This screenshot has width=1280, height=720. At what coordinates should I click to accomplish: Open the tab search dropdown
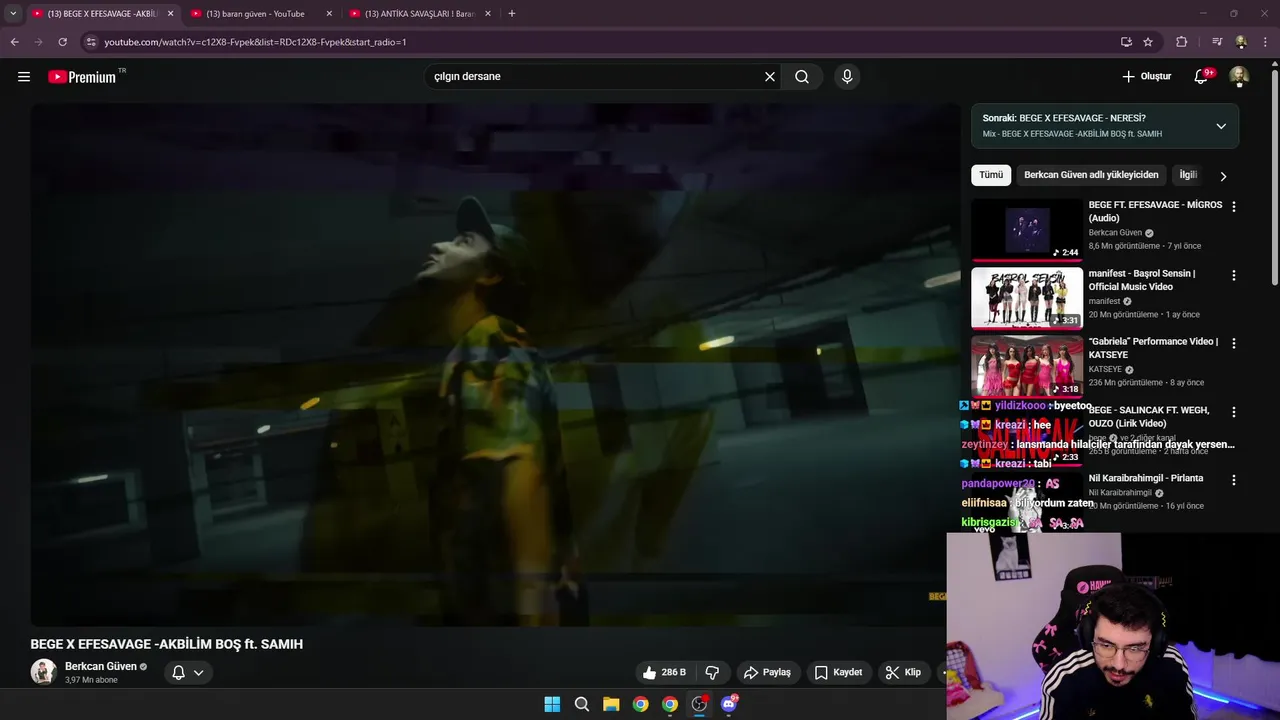tap(13, 13)
